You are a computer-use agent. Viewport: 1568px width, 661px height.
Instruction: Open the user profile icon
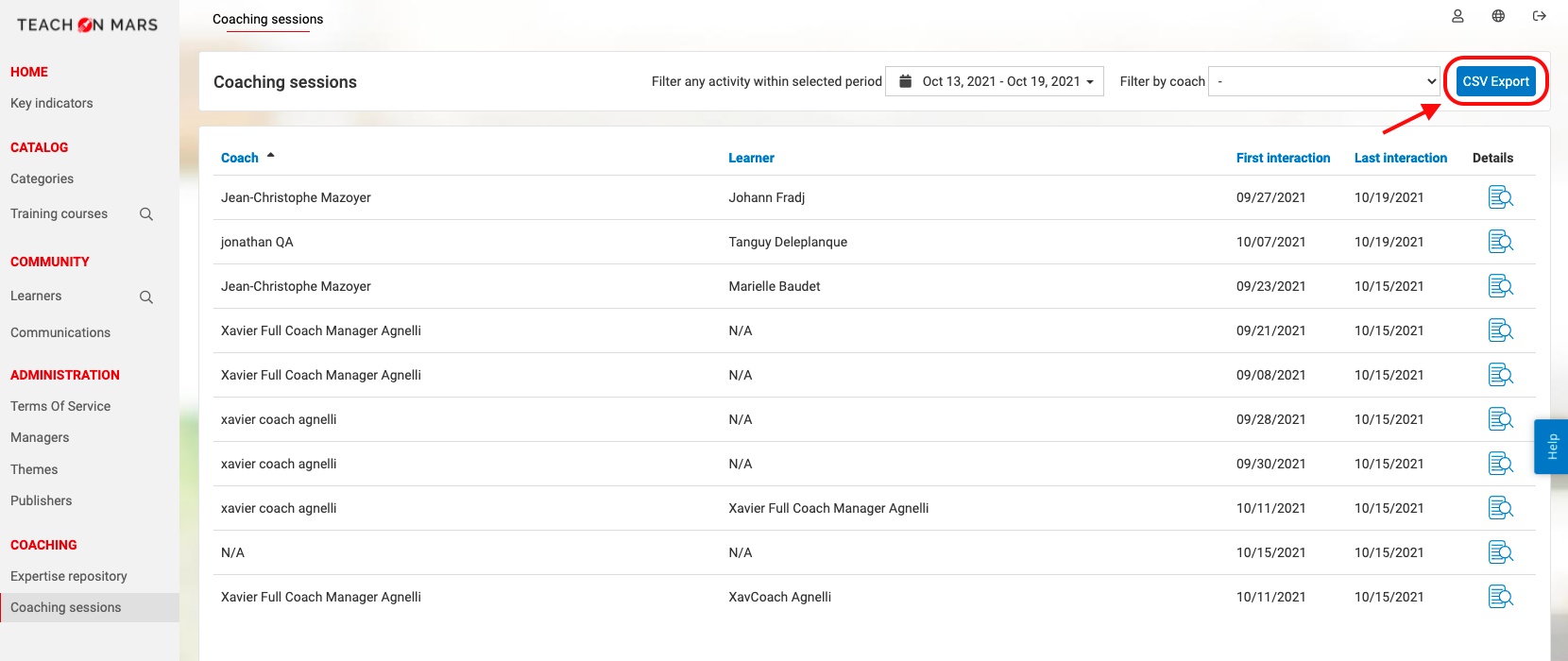(1457, 16)
